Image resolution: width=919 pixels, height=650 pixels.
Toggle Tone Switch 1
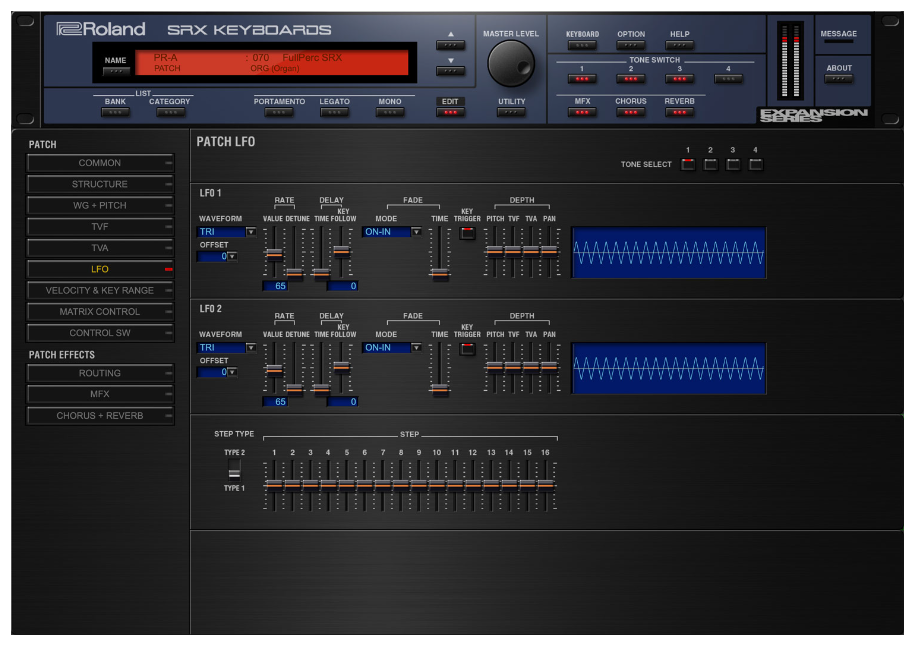click(x=582, y=79)
